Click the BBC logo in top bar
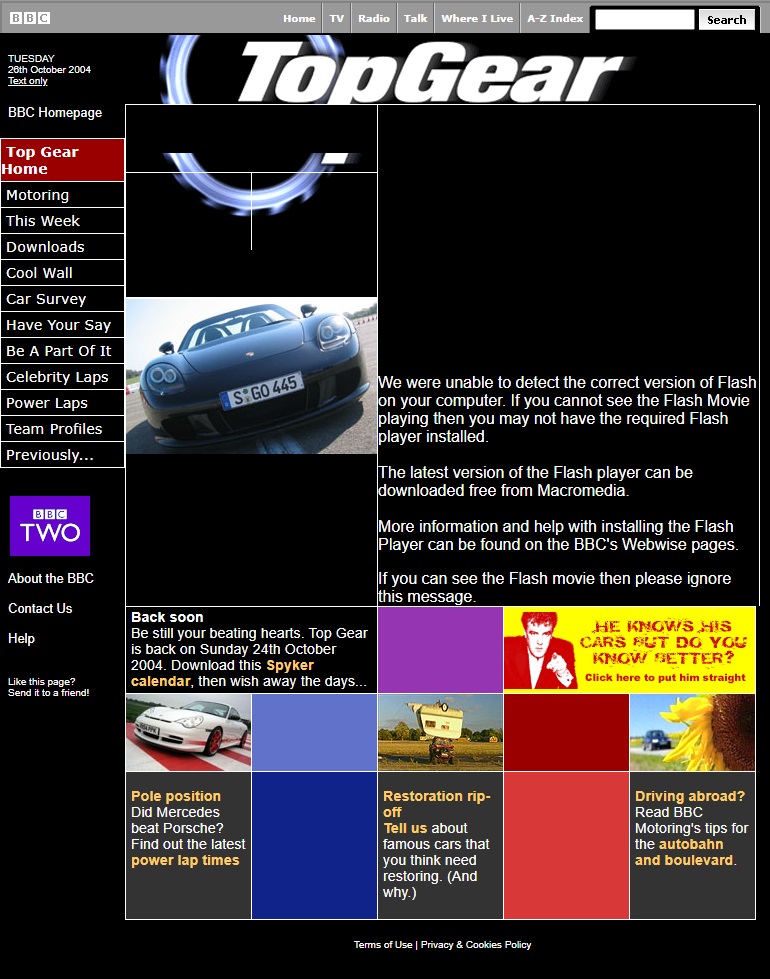This screenshot has width=770, height=979. coord(30,18)
